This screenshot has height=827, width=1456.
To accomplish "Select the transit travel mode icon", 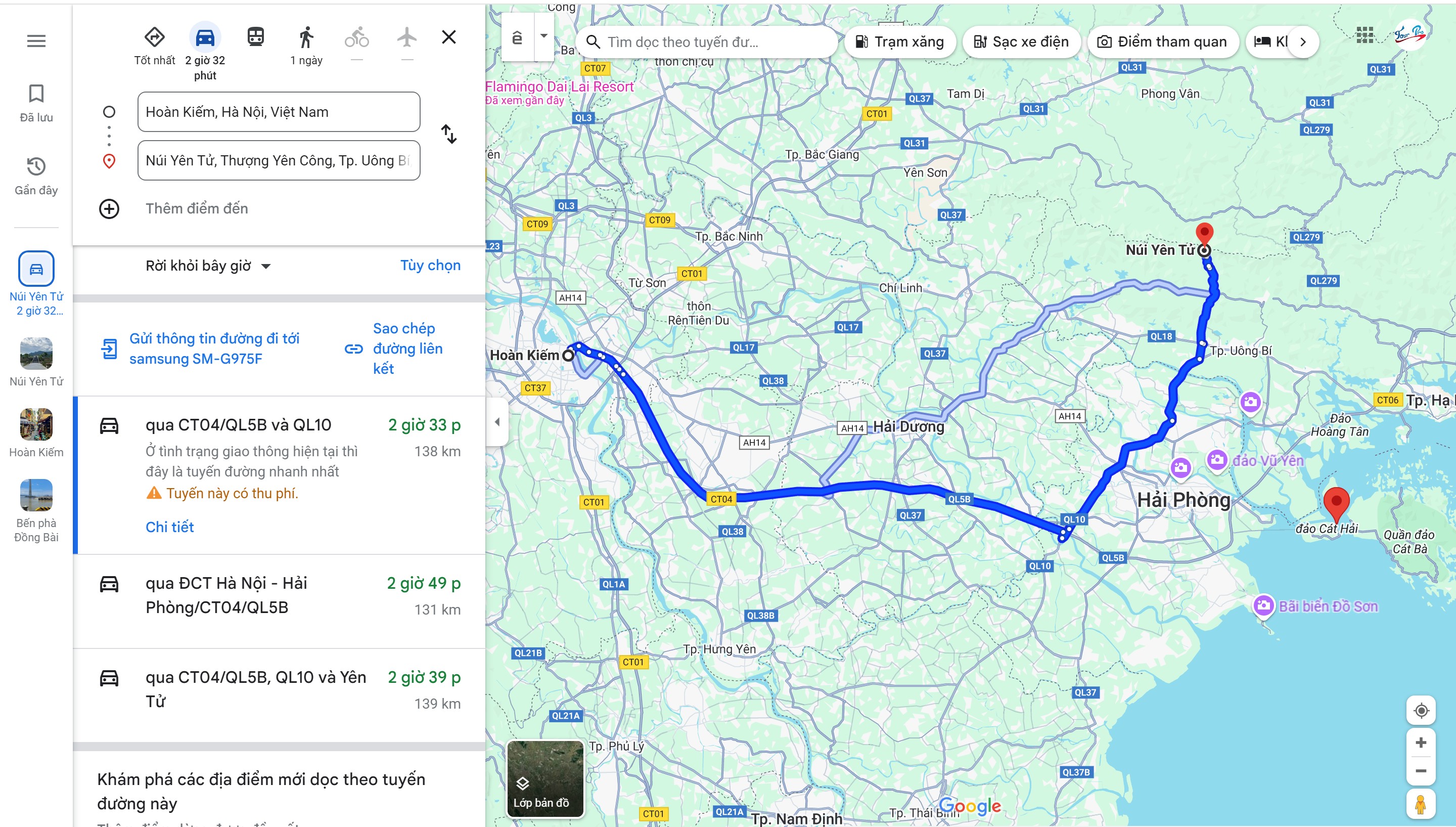I will [255, 37].
